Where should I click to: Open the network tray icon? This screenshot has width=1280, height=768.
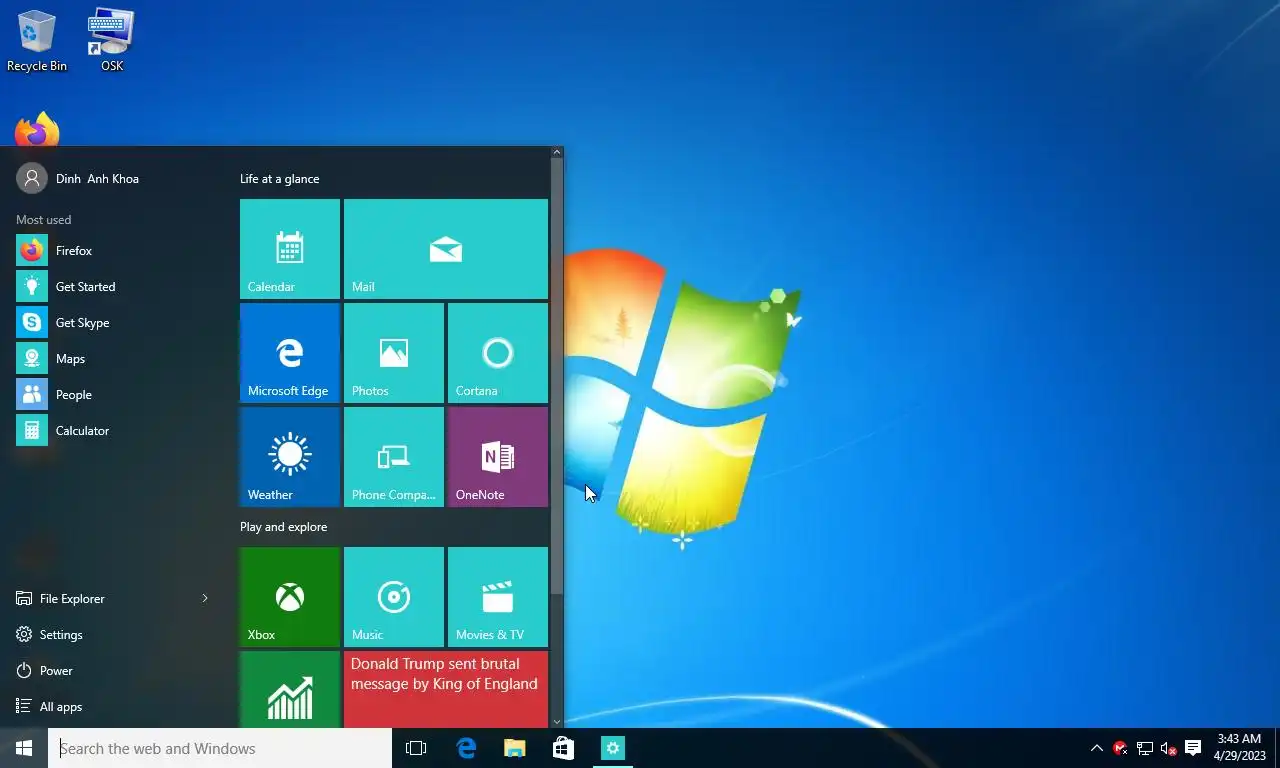(1145, 748)
